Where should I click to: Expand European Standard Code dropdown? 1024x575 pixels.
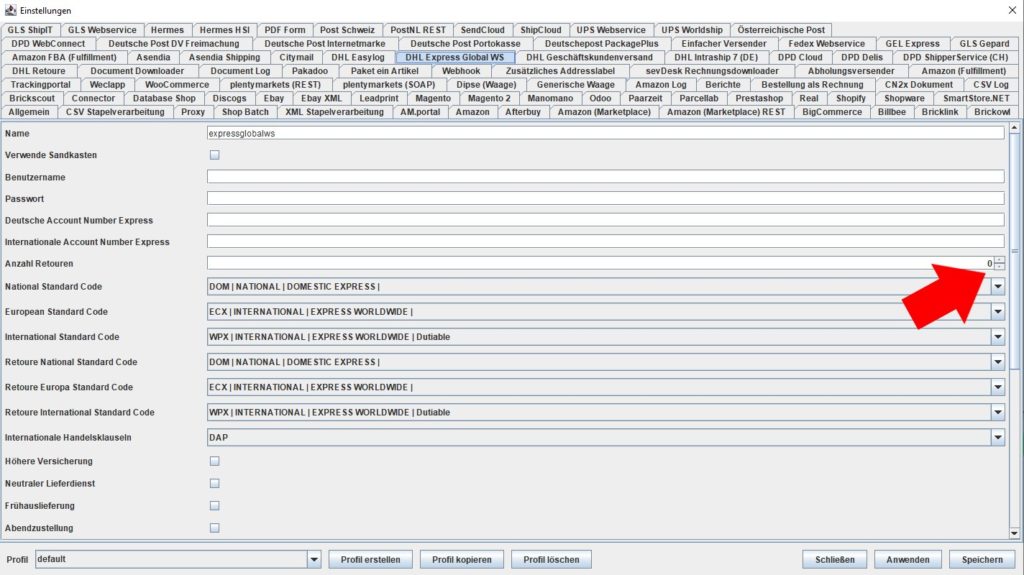997,312
